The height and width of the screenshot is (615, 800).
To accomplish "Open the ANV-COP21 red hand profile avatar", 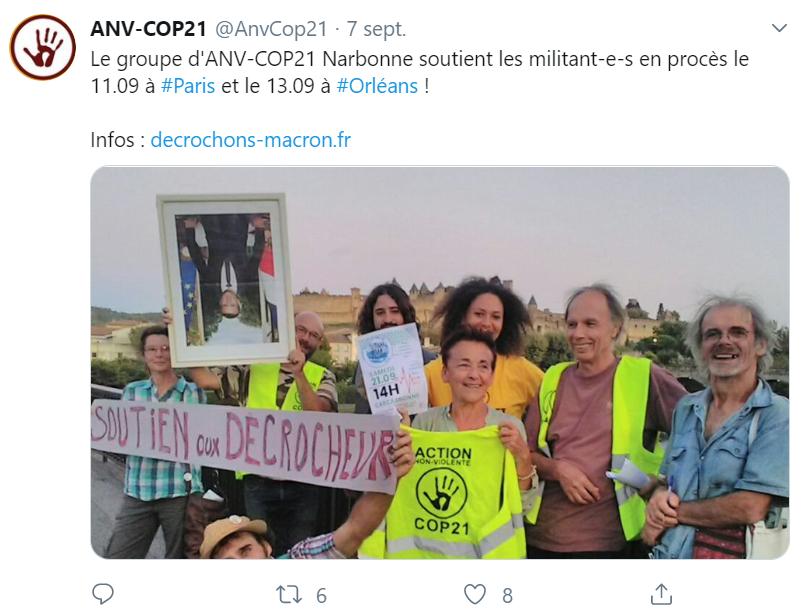I will (43, 47).
